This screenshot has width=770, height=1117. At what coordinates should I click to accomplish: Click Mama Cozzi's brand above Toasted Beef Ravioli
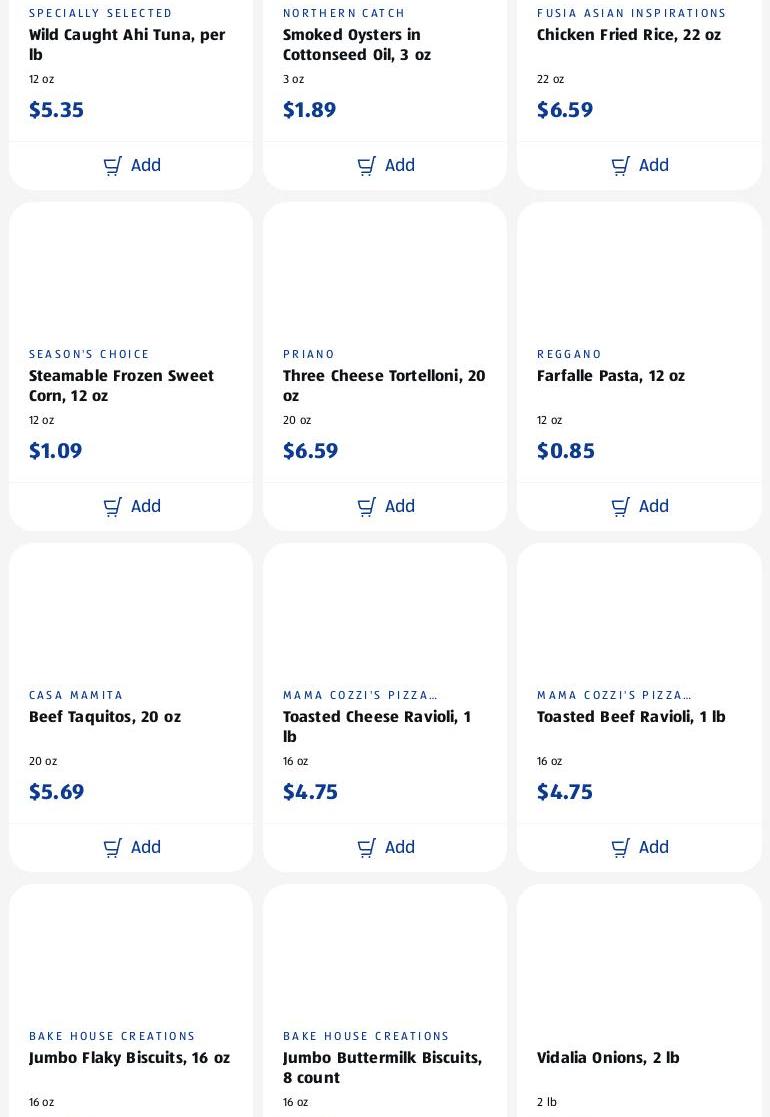(x=614, y=695)
